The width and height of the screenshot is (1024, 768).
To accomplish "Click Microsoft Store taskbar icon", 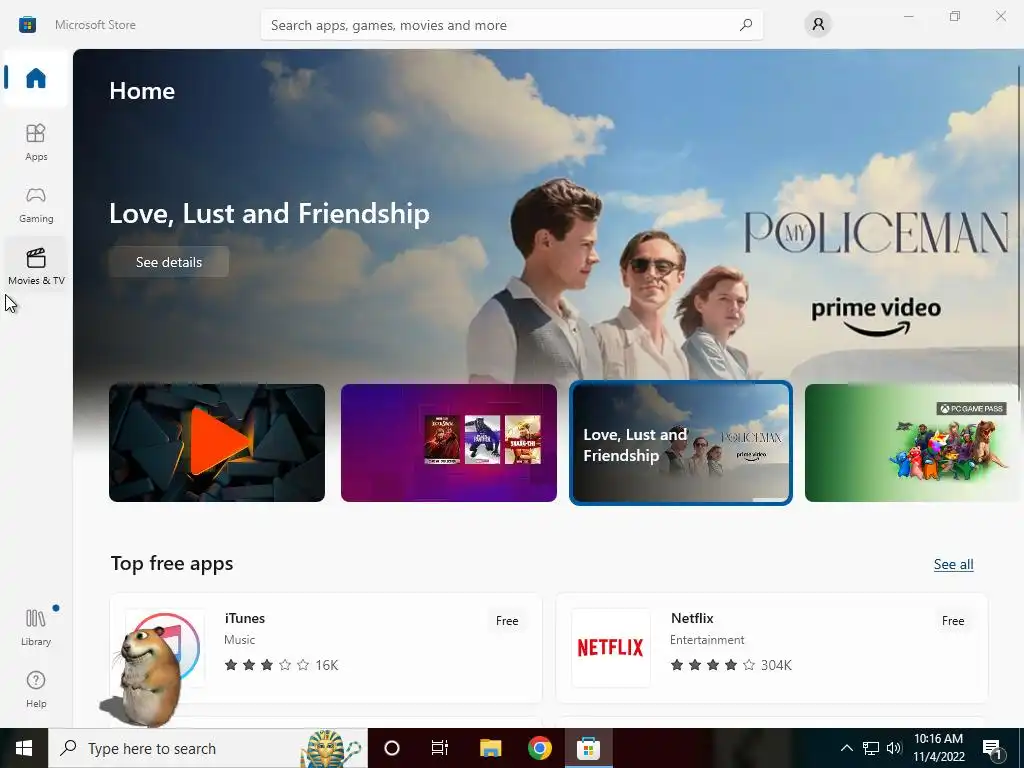I will click(x=588, y=748).
